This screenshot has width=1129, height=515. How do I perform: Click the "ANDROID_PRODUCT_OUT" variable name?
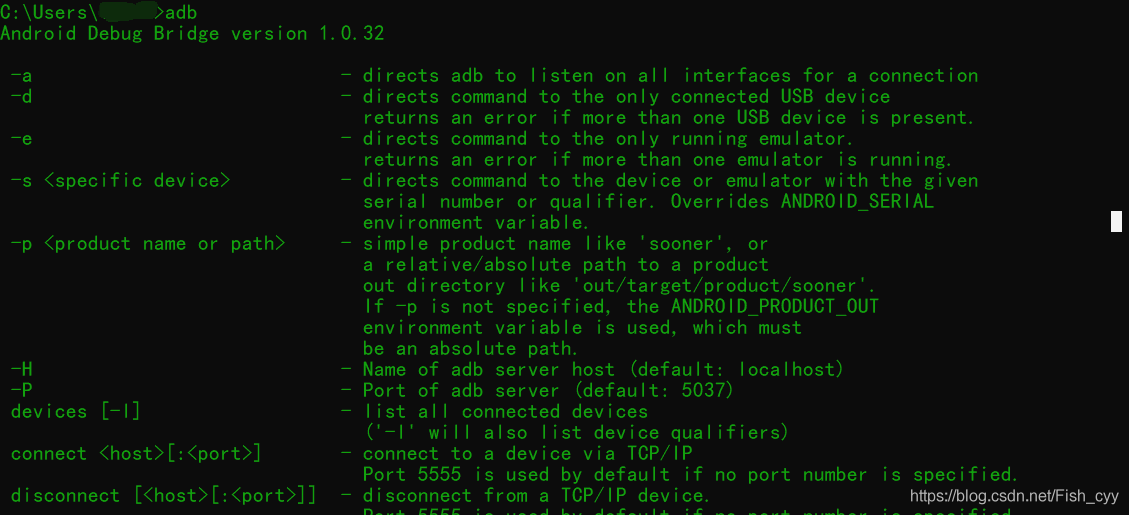774,306
